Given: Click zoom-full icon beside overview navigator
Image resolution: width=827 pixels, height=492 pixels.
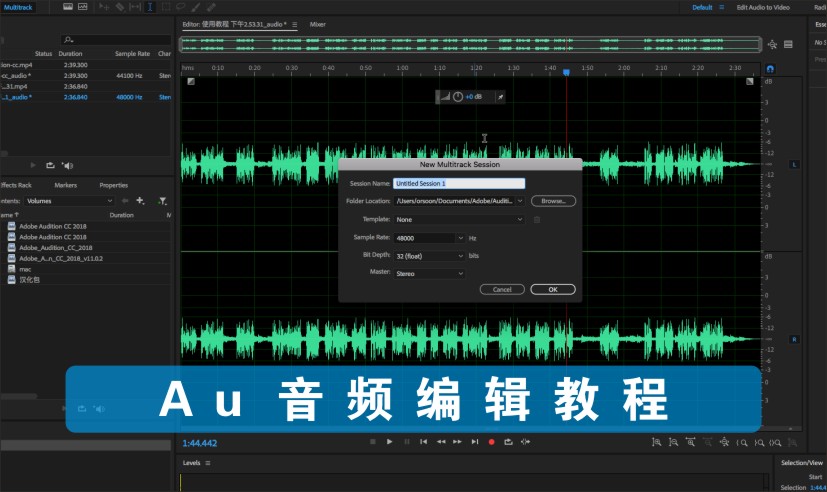Looking at the screenshot, I should [x=772, y=44].
